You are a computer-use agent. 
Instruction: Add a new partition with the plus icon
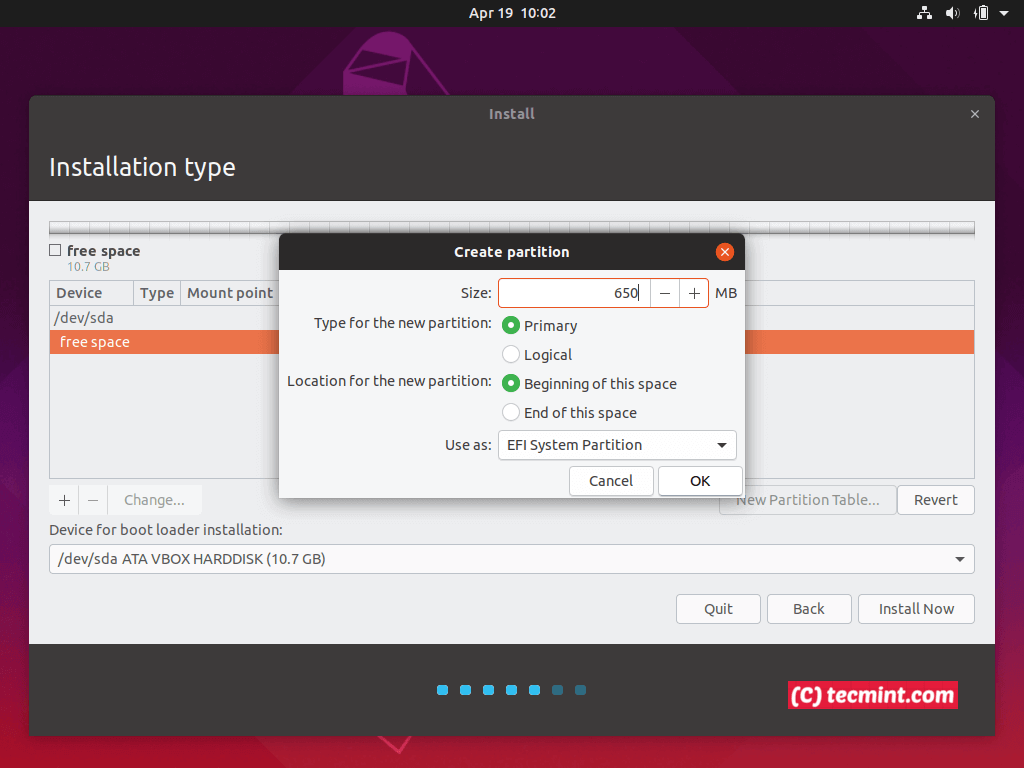click(63, 499)
